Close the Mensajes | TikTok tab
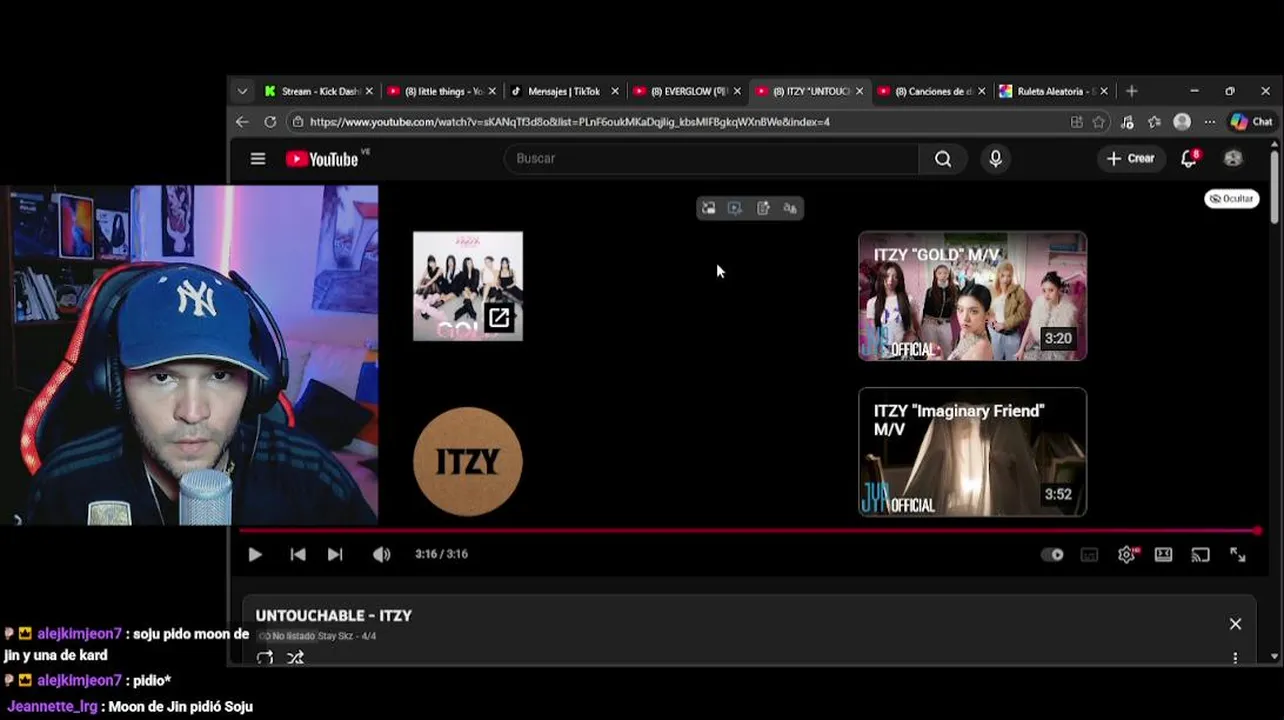Viewport: 1284px width, 720px height. 615,91
